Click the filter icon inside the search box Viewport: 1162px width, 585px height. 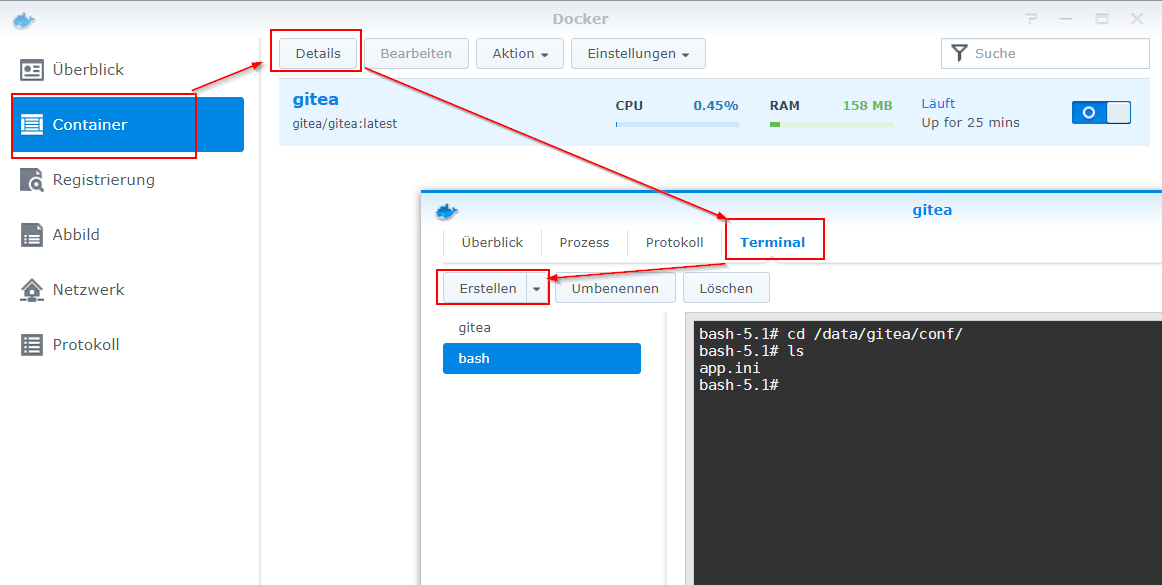click(x=960, y=53)
